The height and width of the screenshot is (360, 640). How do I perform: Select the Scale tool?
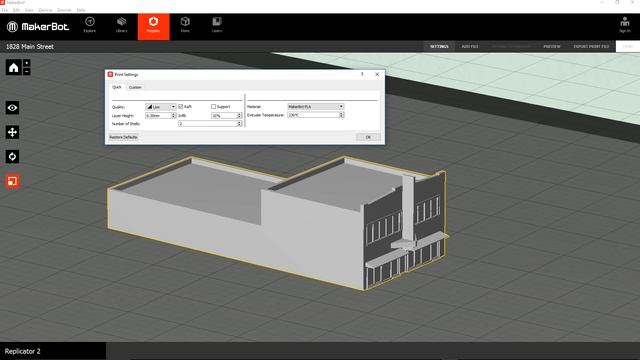pyautogui.click(x=12, y=181)
